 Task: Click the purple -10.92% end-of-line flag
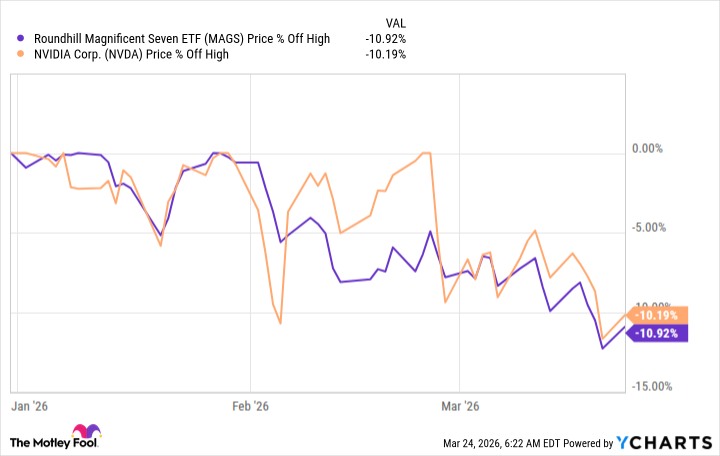[662, 332]
